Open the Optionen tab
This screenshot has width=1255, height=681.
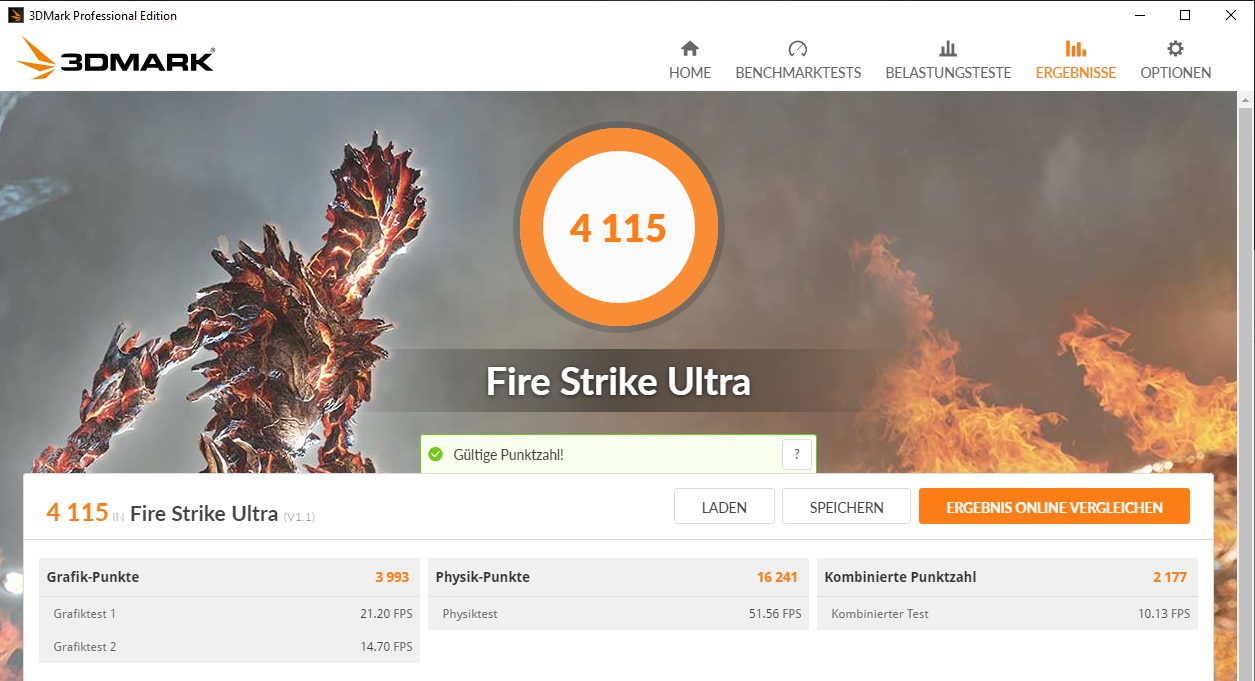pos(1176,60)
